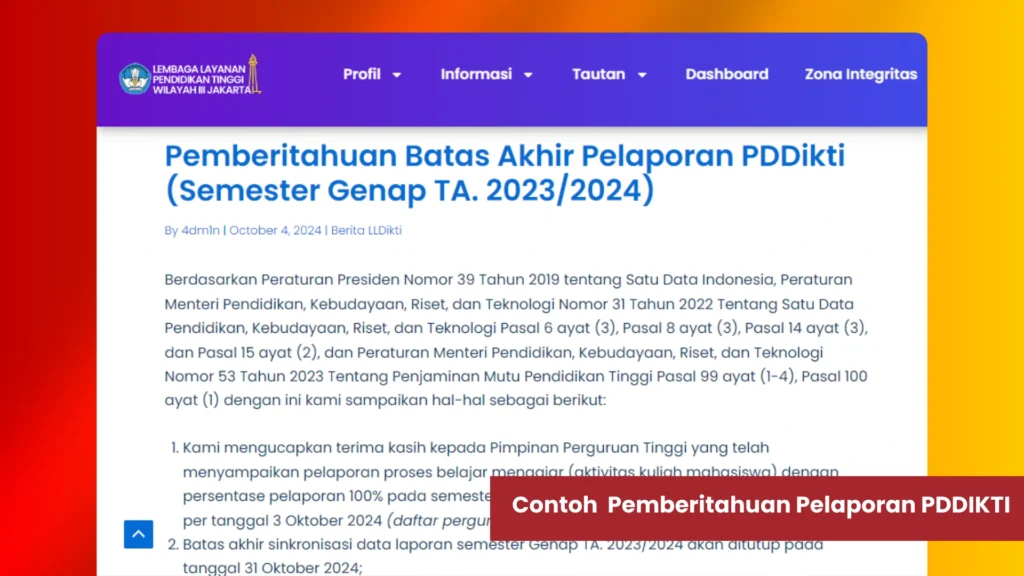Screen dimensions: 1024x576
Task: Click the paragraph starting 'Berdasarkan Peraturan Presiden'
Action: point(516,340)
